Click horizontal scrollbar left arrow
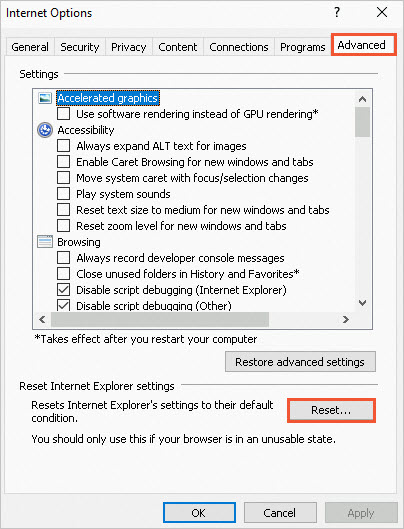Image resolution: width=404 pixels, height=529 pixels. (x=42, y=319)
